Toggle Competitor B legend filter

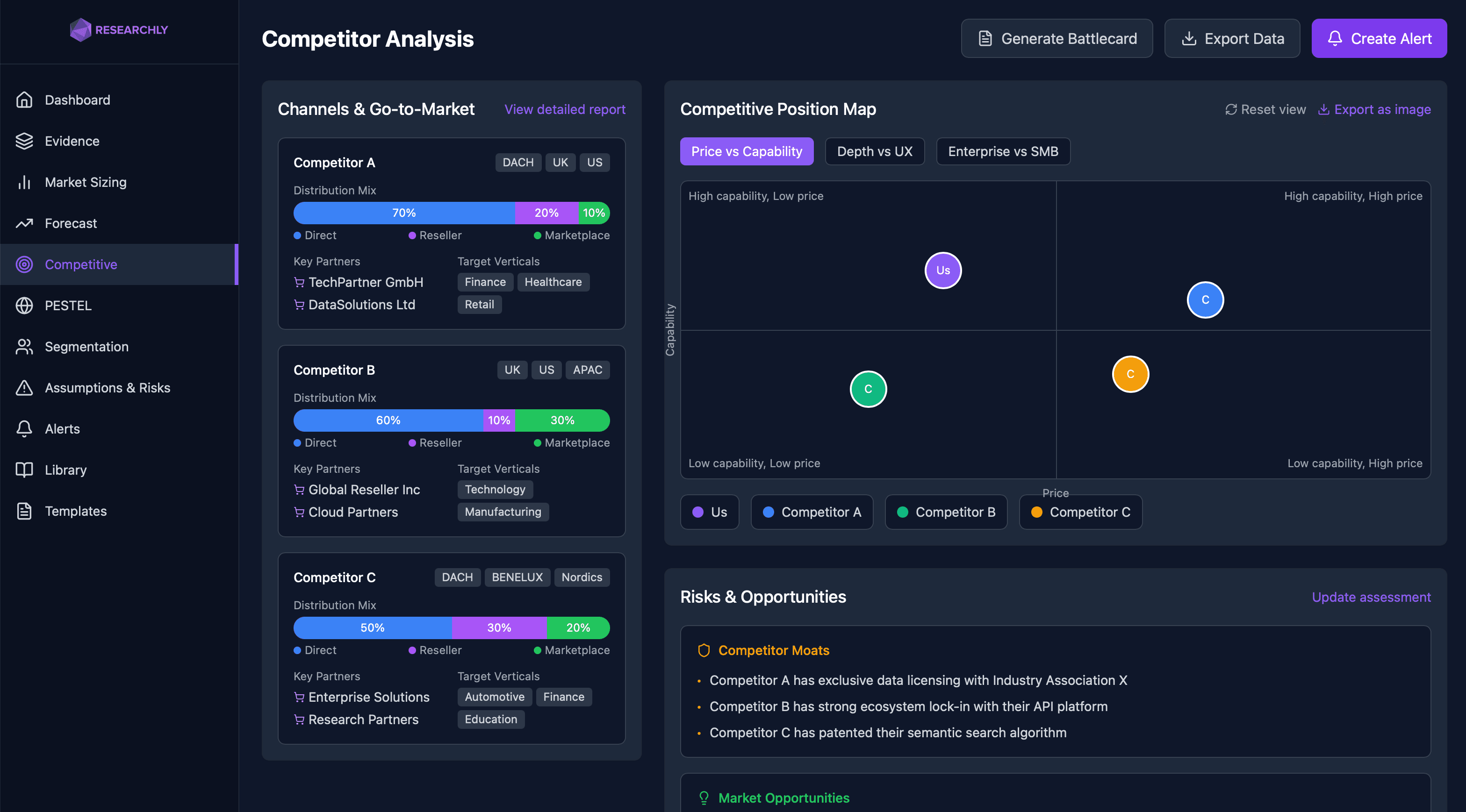click(946, 512)
